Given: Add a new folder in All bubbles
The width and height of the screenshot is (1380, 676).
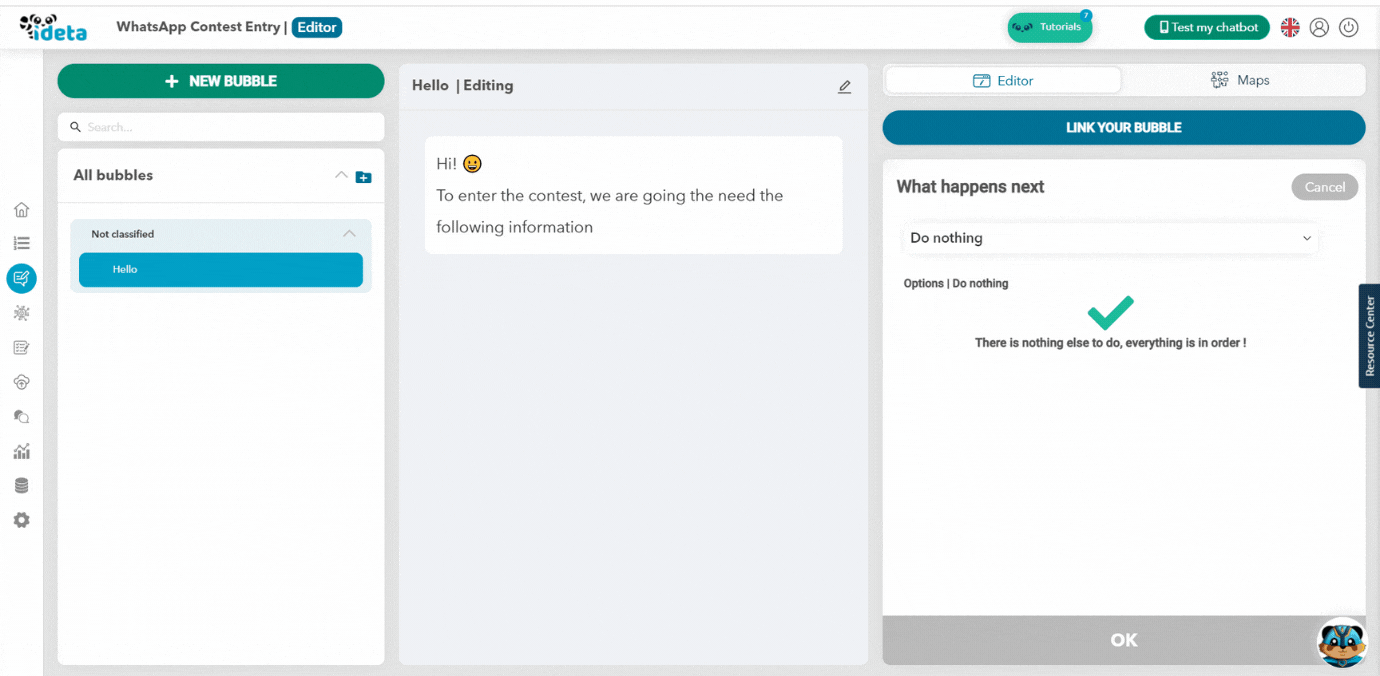Looking at the screenshot, I should point(364,177).
